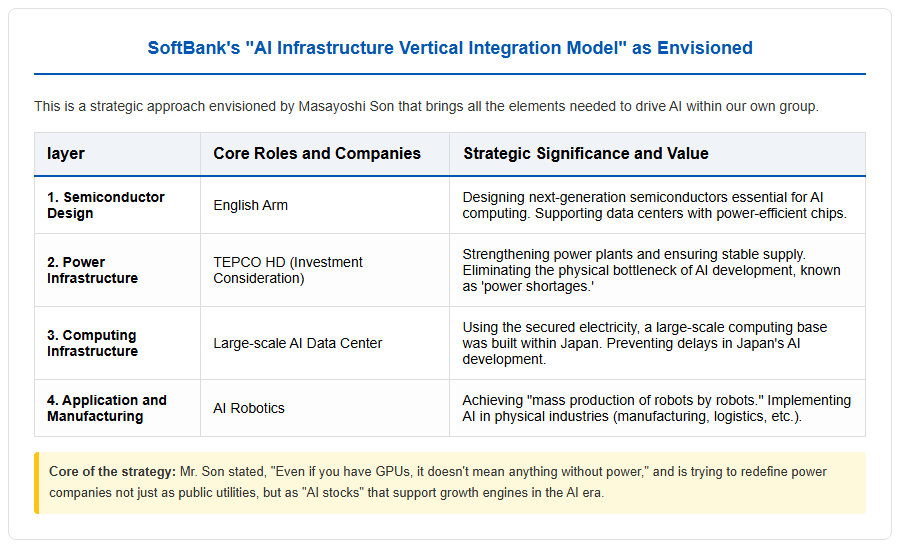Select the intro sentence about Masayoshi Son
The image size is (900, 556).
(426, 106)
